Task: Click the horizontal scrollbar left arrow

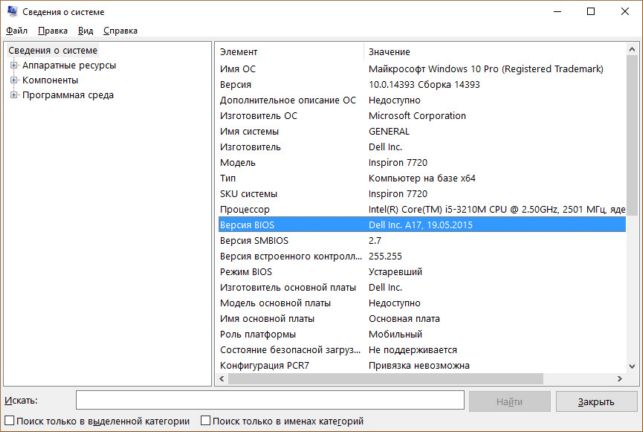Action: tap(222, 379)
